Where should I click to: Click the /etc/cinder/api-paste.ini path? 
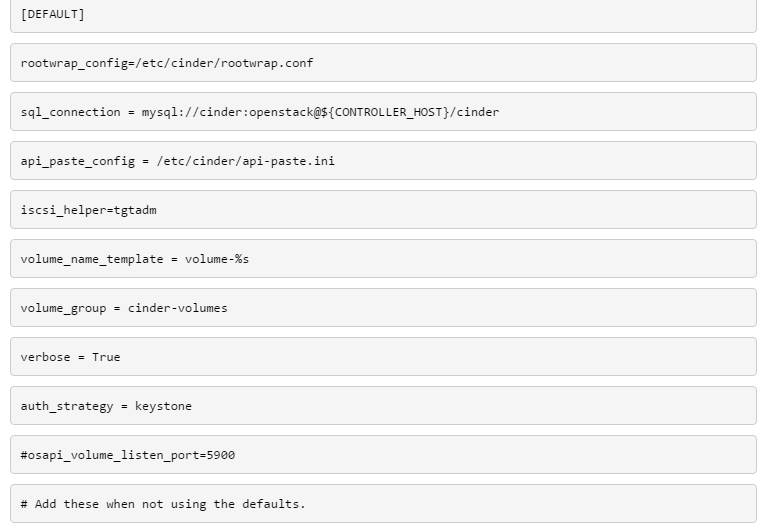246,161
